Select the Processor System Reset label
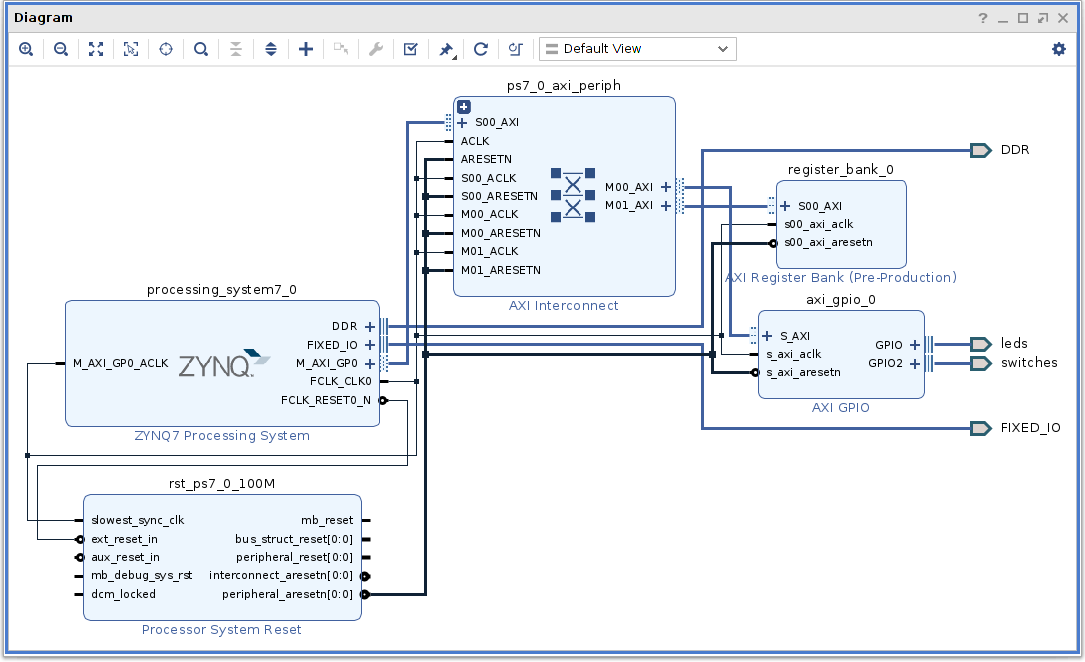The width and height of the screenshot is (1085, 662). tap(221, 630)
